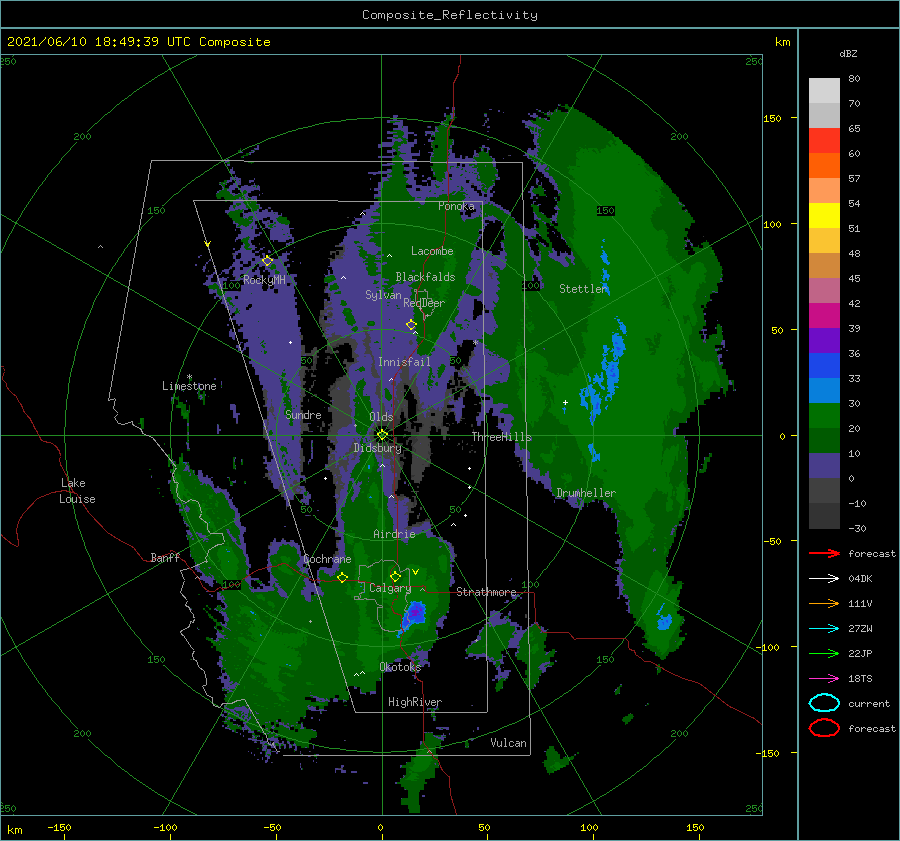Click the dark orange swatch between 60 and 57
The image size is (900, 841).
click(824, 166)
